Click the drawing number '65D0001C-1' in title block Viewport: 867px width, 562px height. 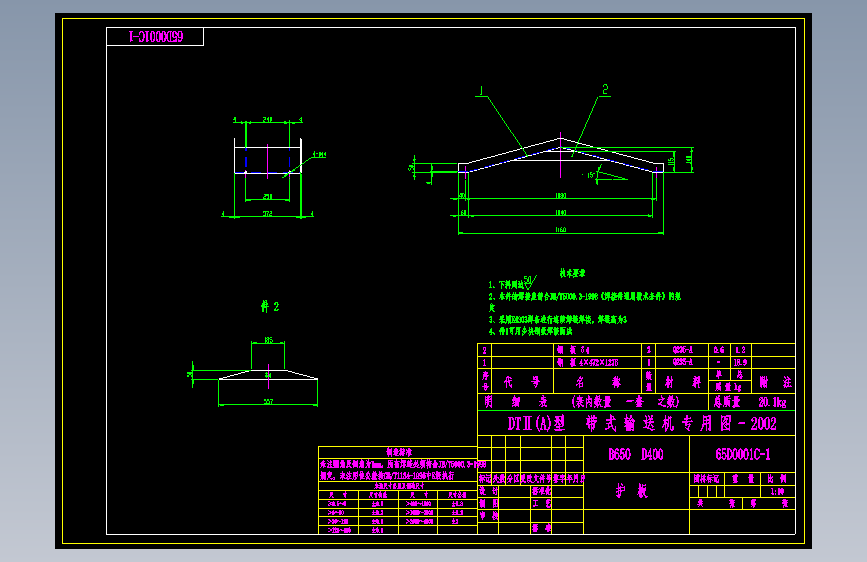[x=743, y=455]
